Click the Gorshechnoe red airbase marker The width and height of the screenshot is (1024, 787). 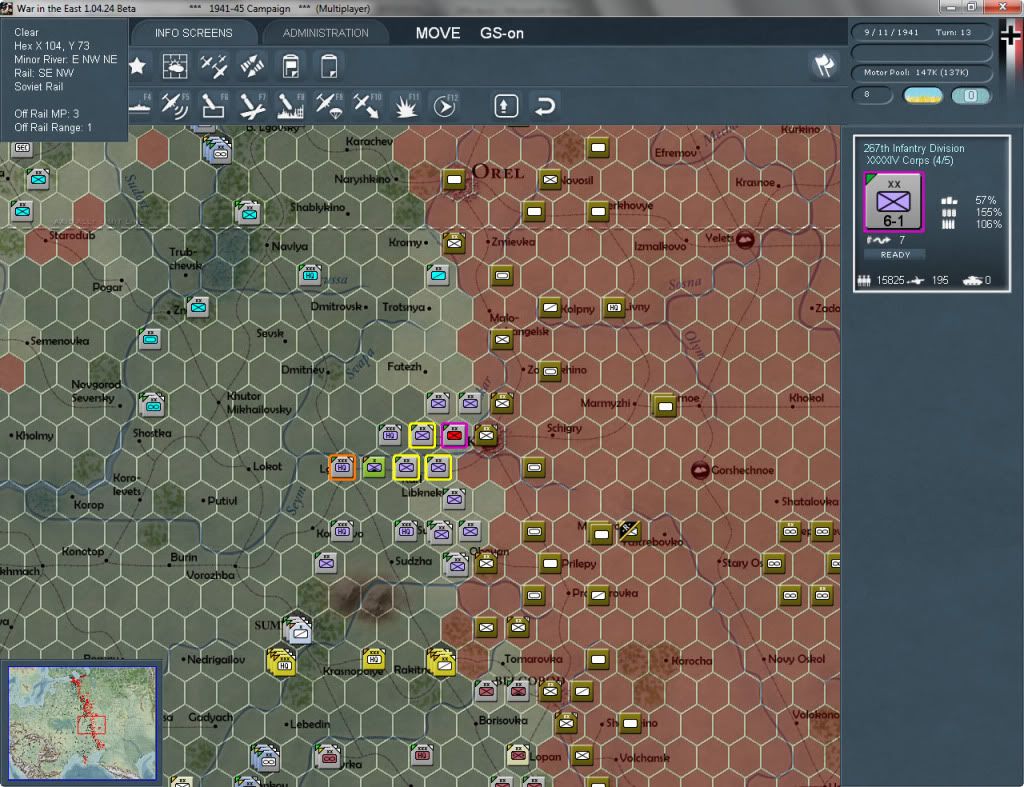click(700, 470)
